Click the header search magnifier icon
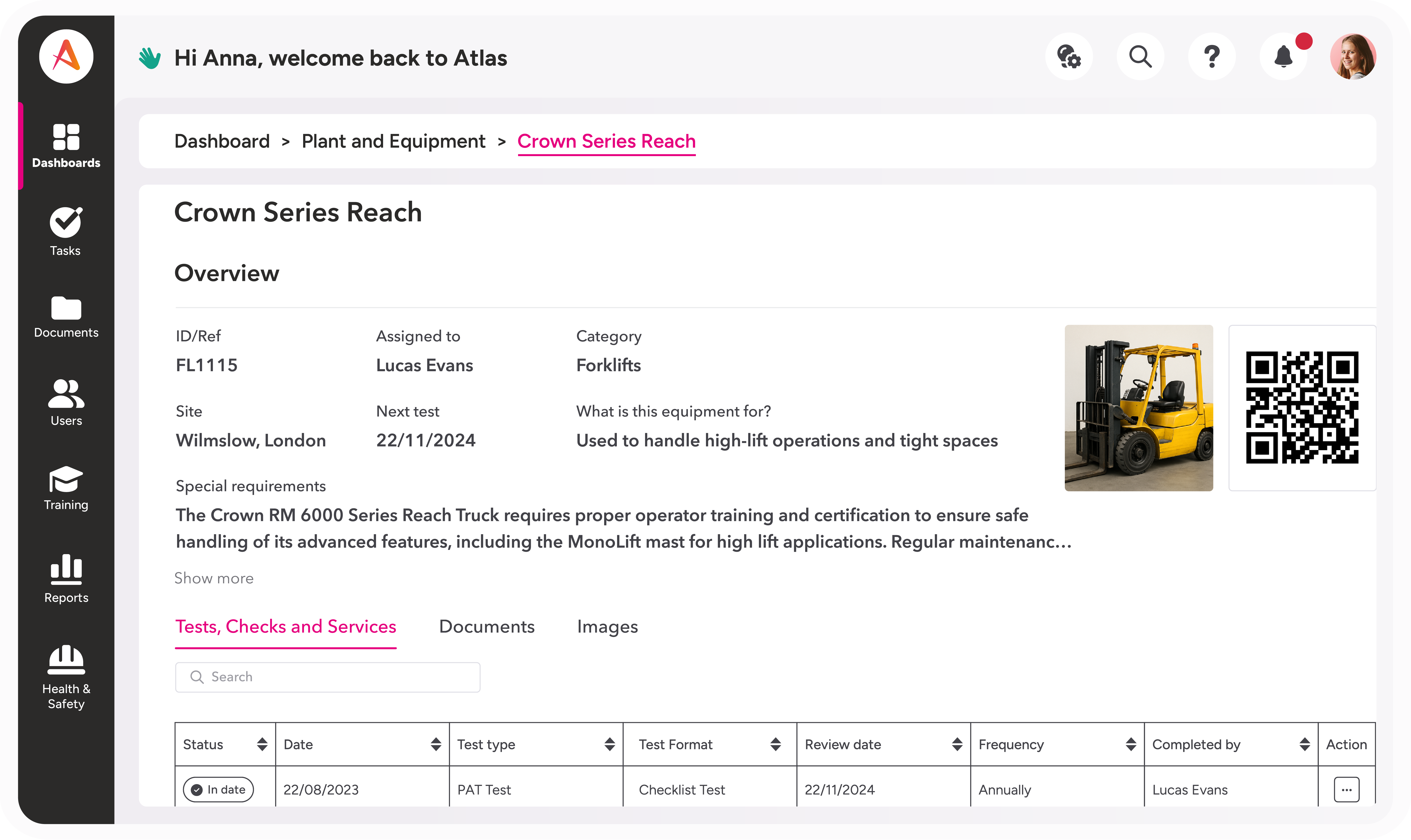1411x840 pixels. pyautogui.click(x=1140, y=57)
